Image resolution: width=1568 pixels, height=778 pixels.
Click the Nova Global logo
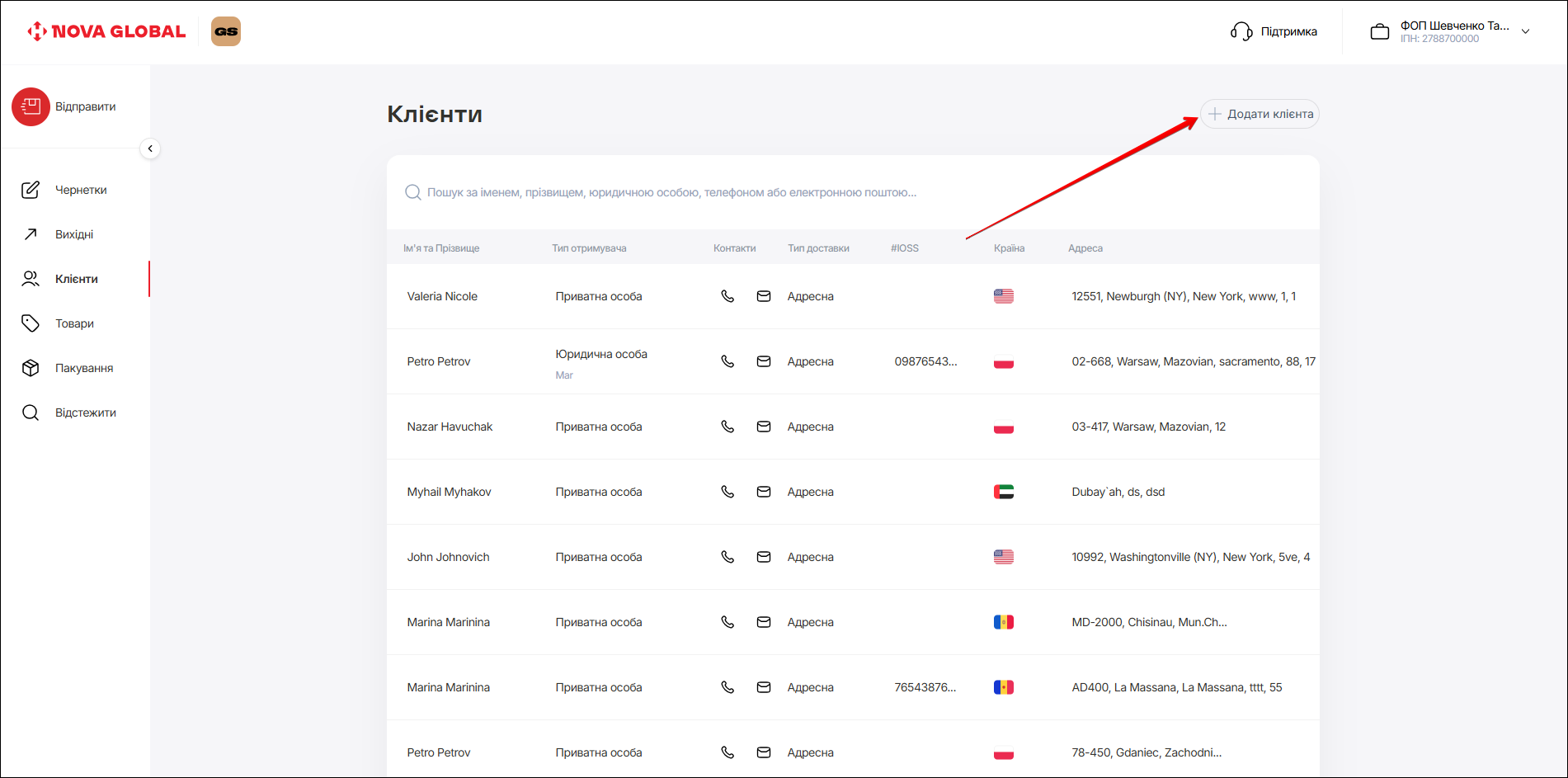(x=106, y=31)
